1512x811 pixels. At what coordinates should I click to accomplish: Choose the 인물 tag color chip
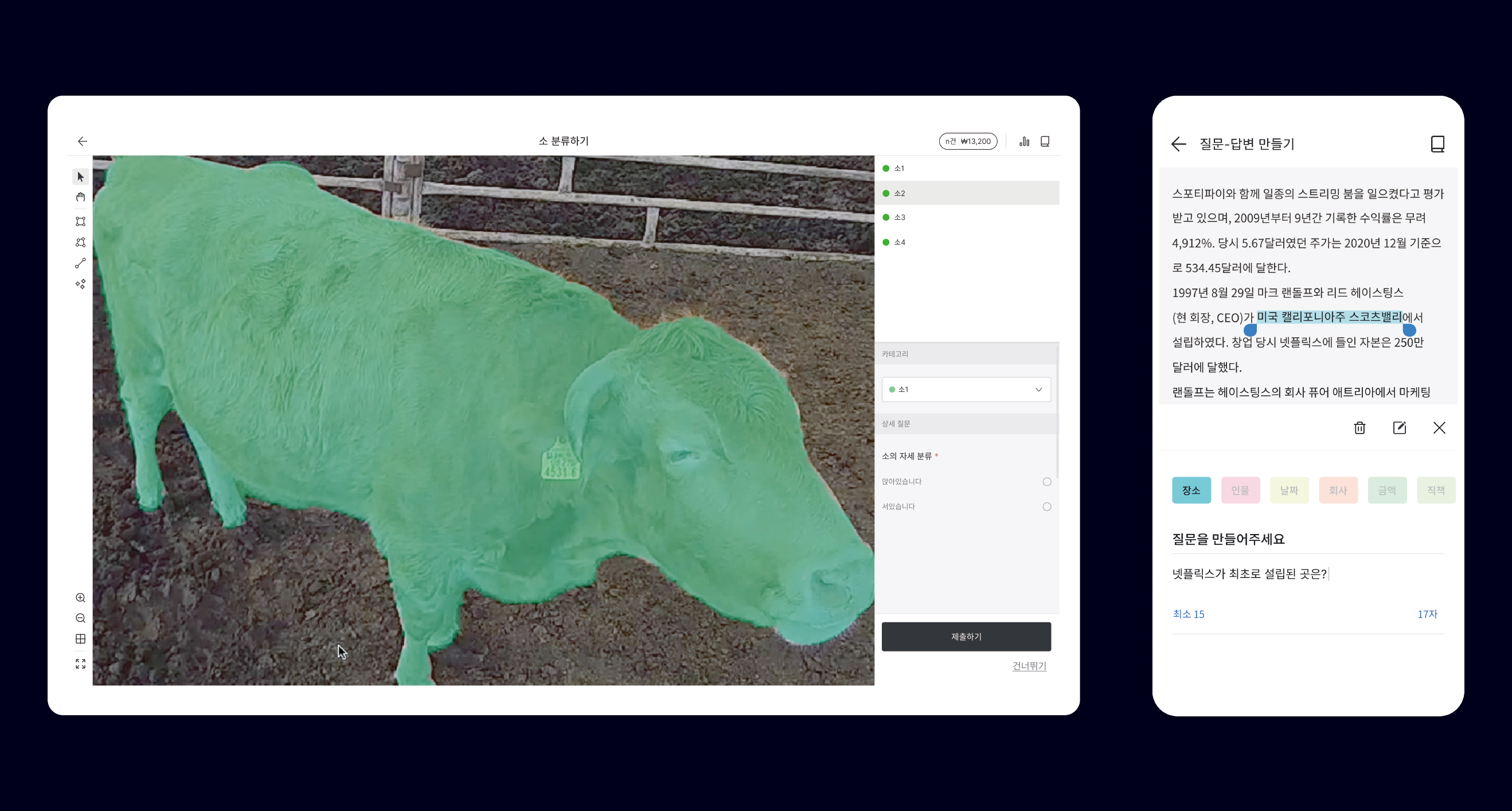click(x=1240, y=490)
